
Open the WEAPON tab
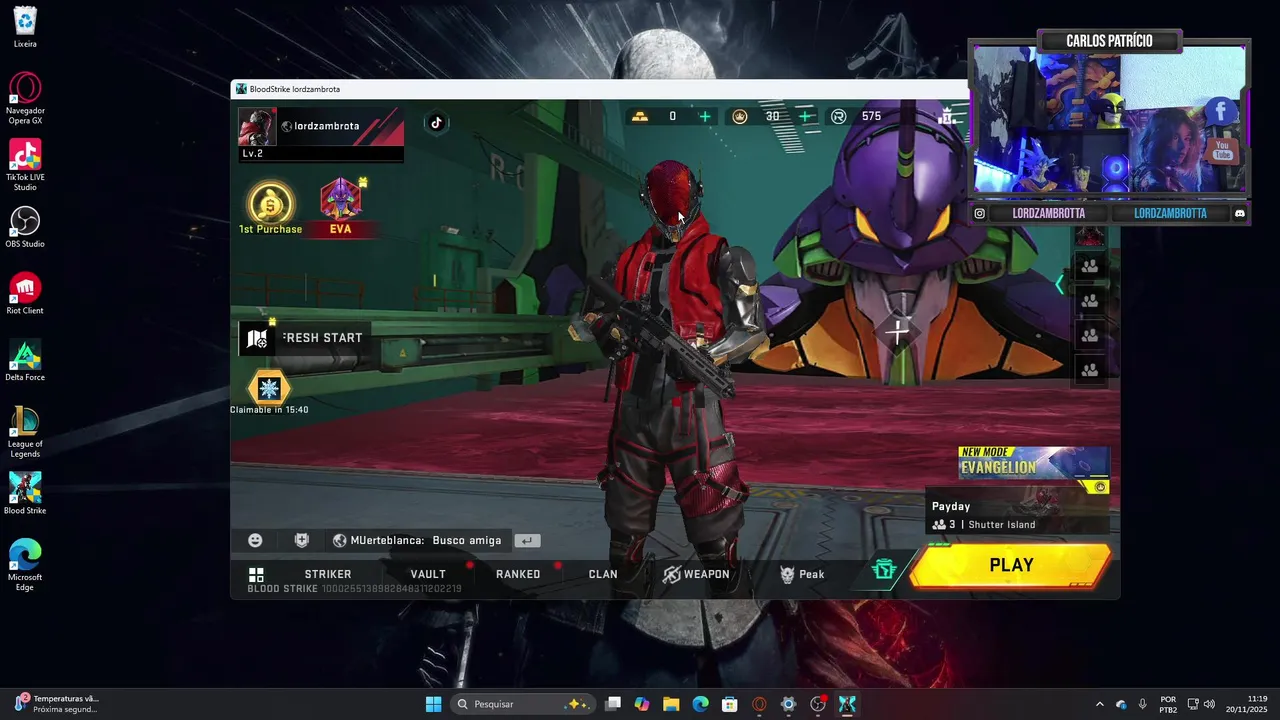pyautogui.click(x=696, y=574)
